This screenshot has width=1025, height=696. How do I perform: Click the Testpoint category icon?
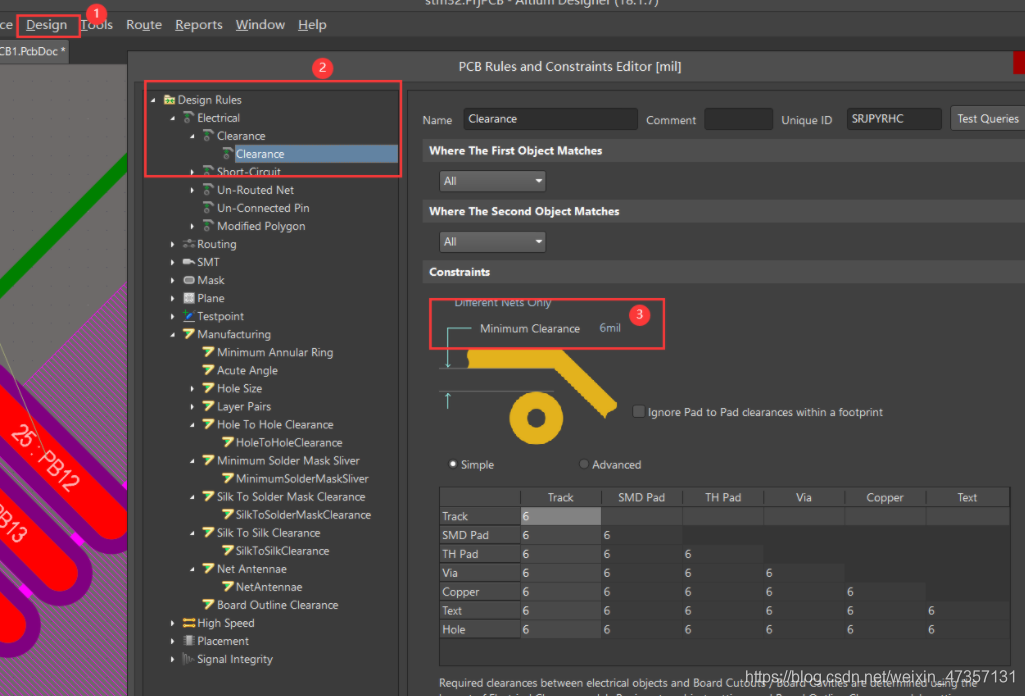pos(189,316)
